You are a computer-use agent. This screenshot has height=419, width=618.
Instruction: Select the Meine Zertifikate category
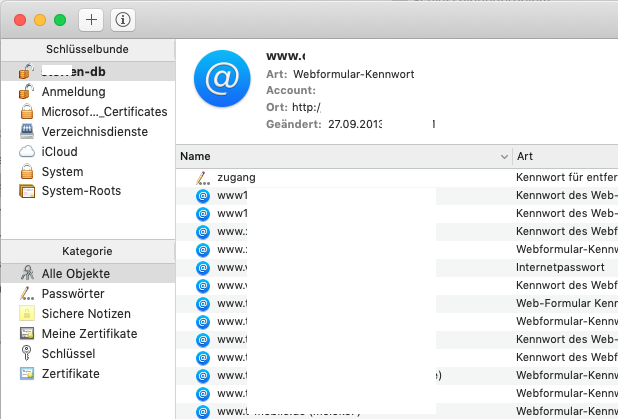(x=88, y=334)
